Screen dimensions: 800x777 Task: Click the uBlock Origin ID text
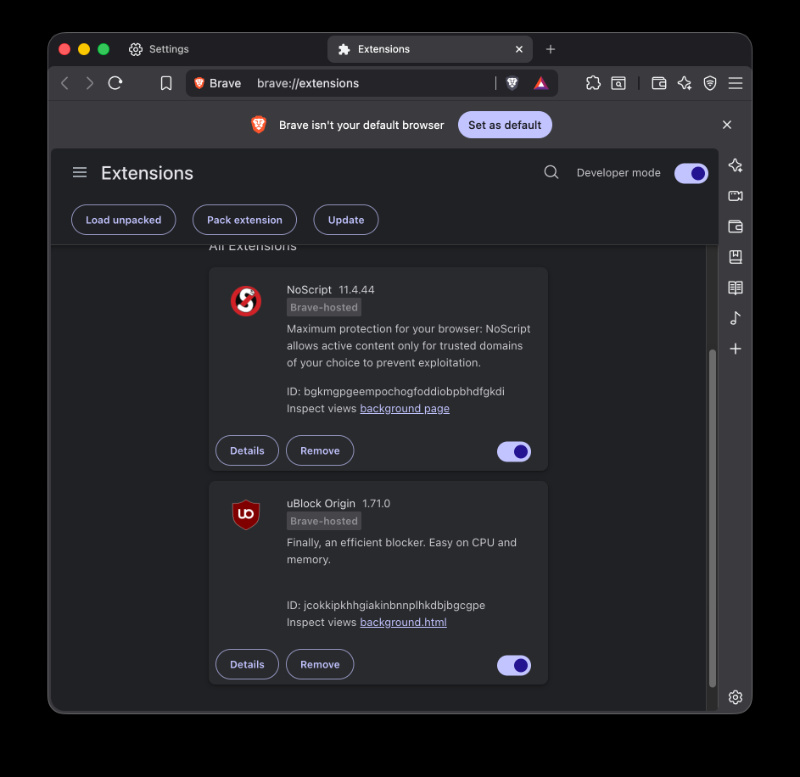click(386, 605)
